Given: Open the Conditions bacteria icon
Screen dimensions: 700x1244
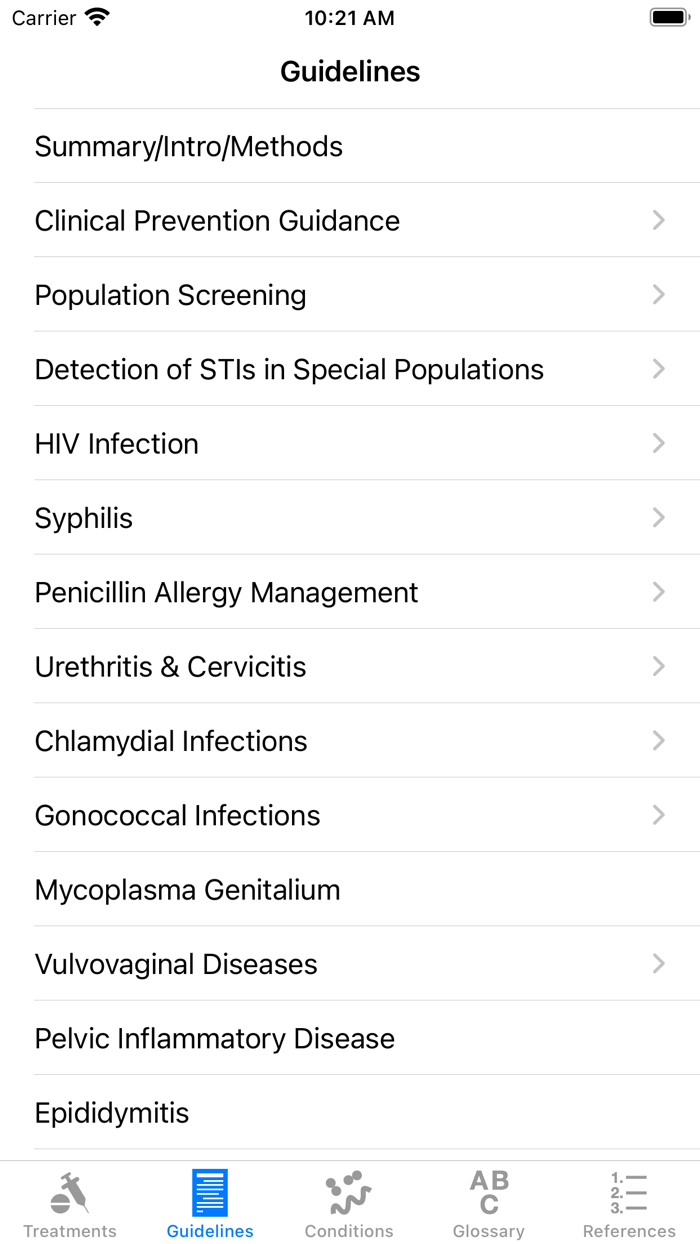Looking at the screenshot, I should click(x=349, y=1190).
